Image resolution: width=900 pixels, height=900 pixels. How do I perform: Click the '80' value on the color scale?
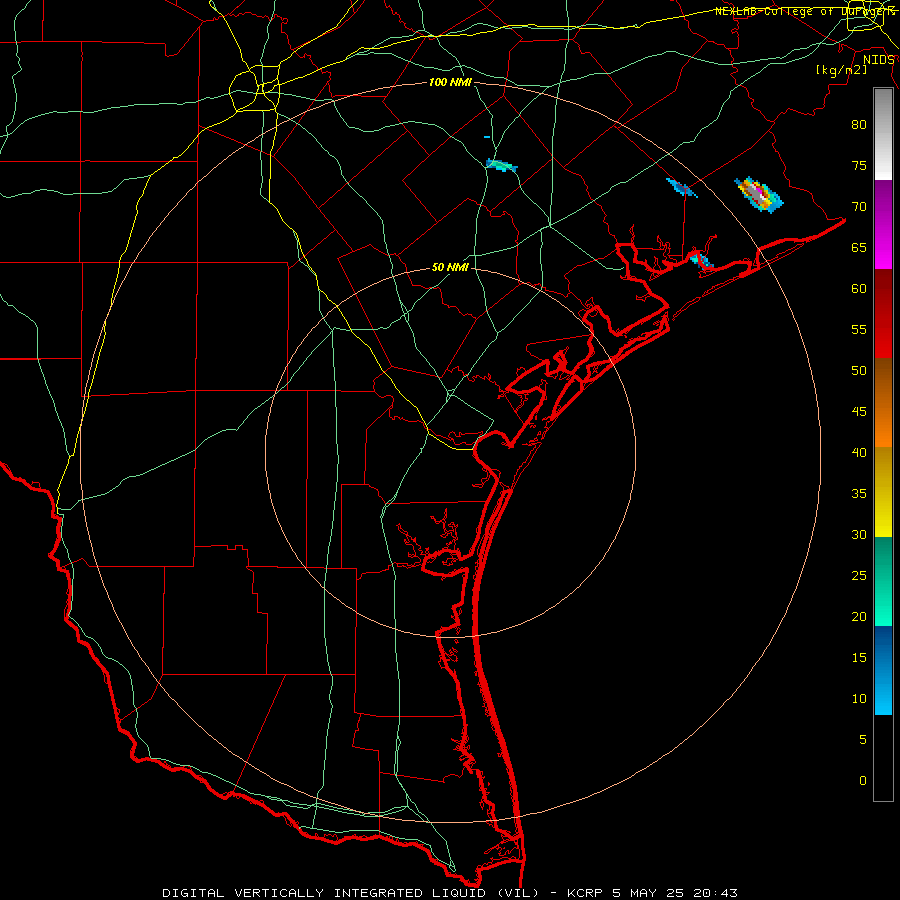859,125
